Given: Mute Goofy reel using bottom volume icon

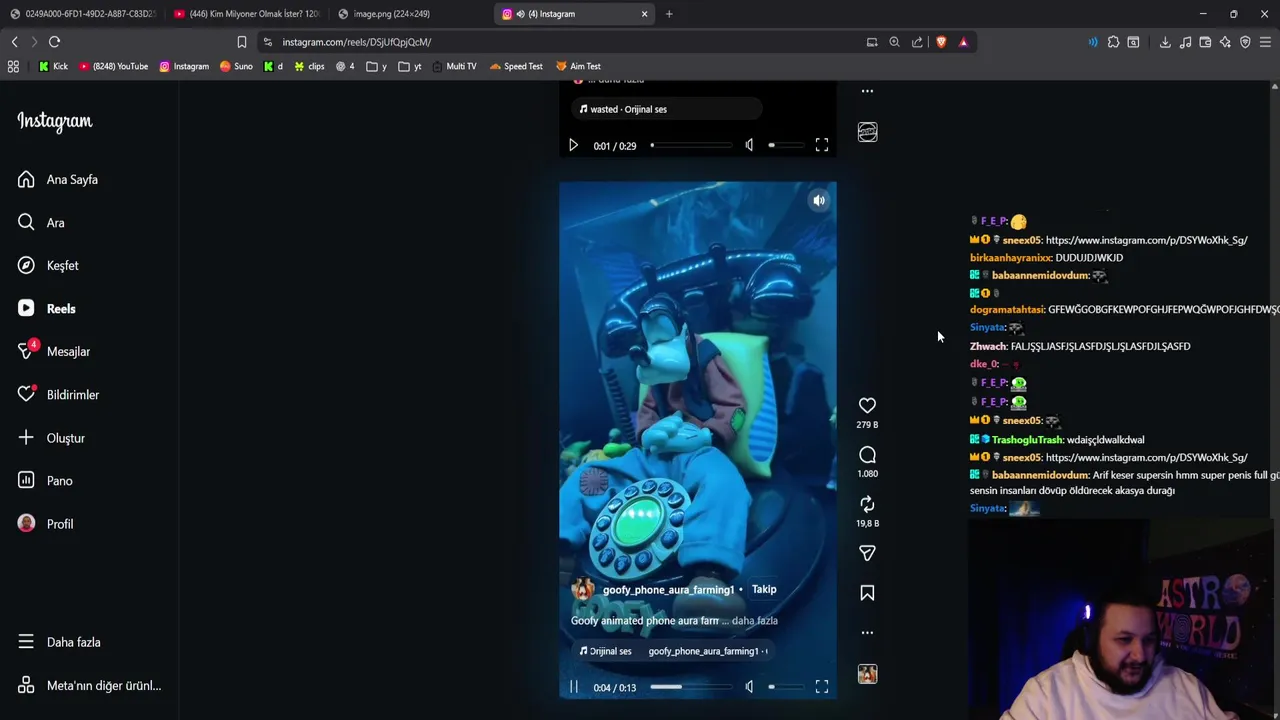Looking at the screenshot, I should click(749, 687).
